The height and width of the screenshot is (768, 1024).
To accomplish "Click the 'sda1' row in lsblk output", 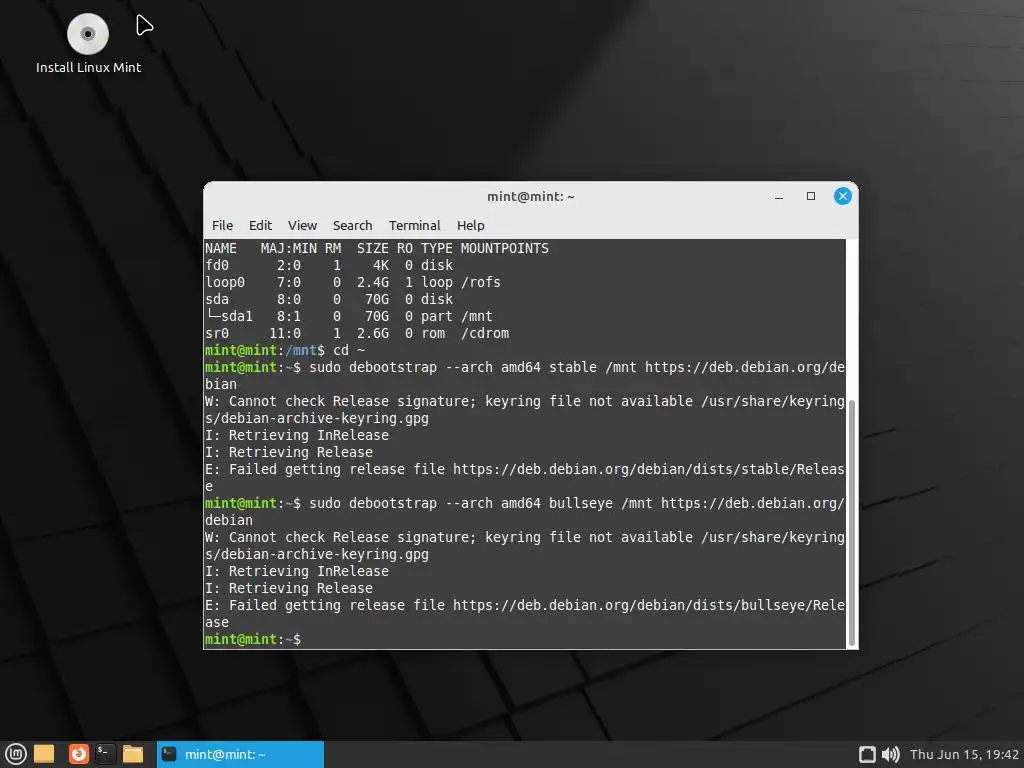I will coord(349,316).
